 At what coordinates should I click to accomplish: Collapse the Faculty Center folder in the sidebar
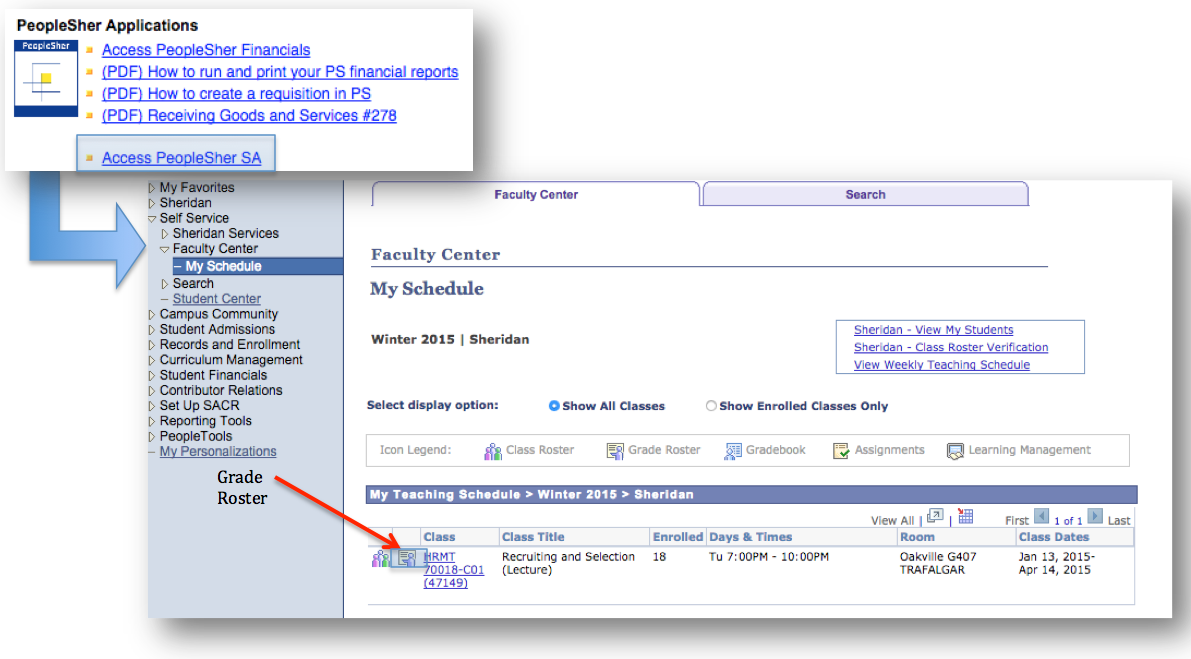[x=165, y=249]
